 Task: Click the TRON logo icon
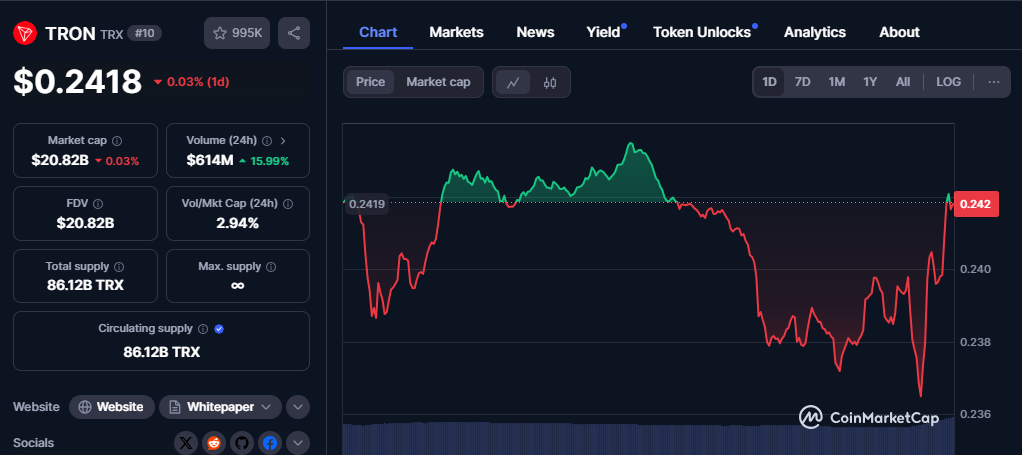[x=25, y=33]
